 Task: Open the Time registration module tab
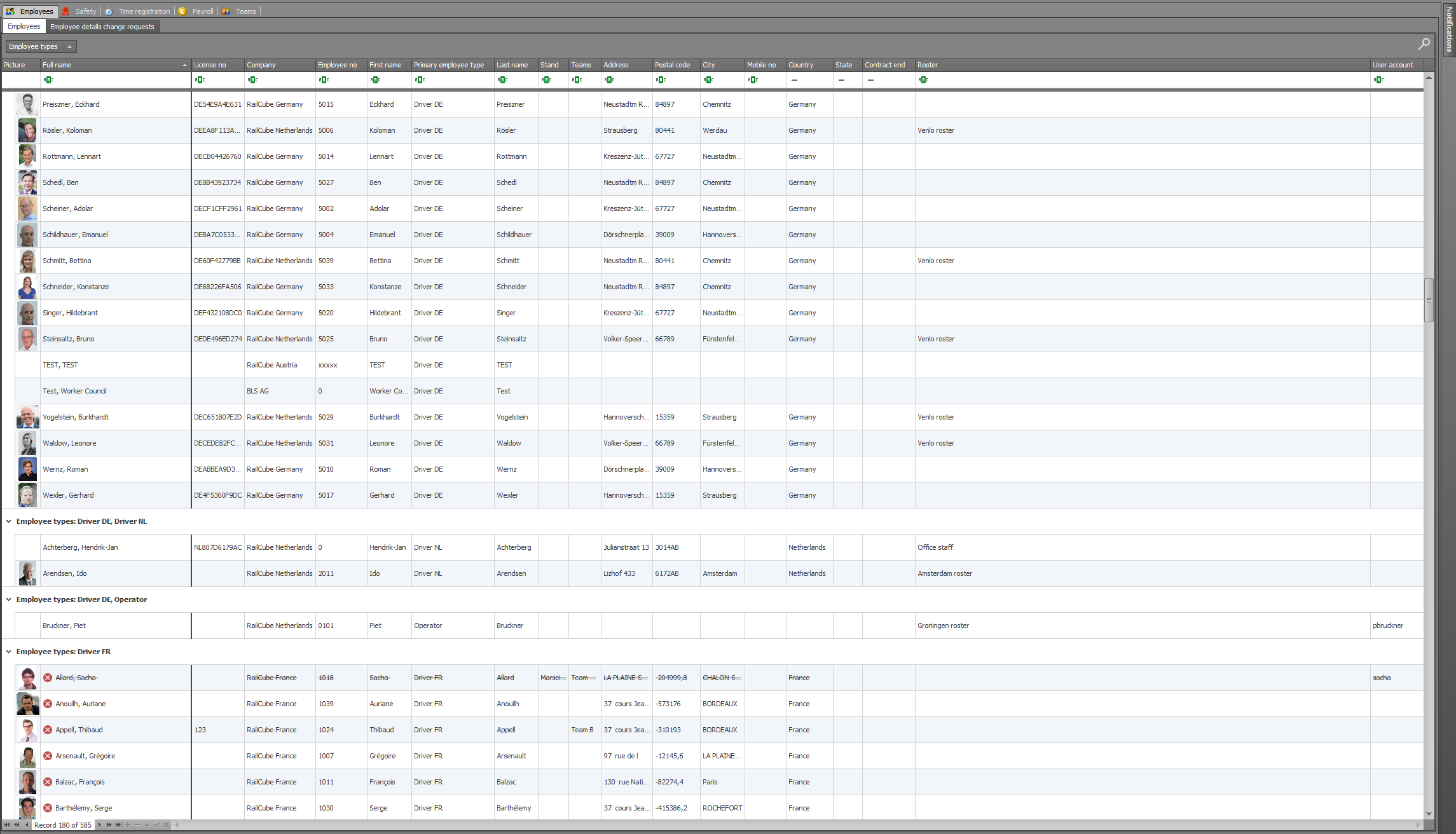pos(144,11)
